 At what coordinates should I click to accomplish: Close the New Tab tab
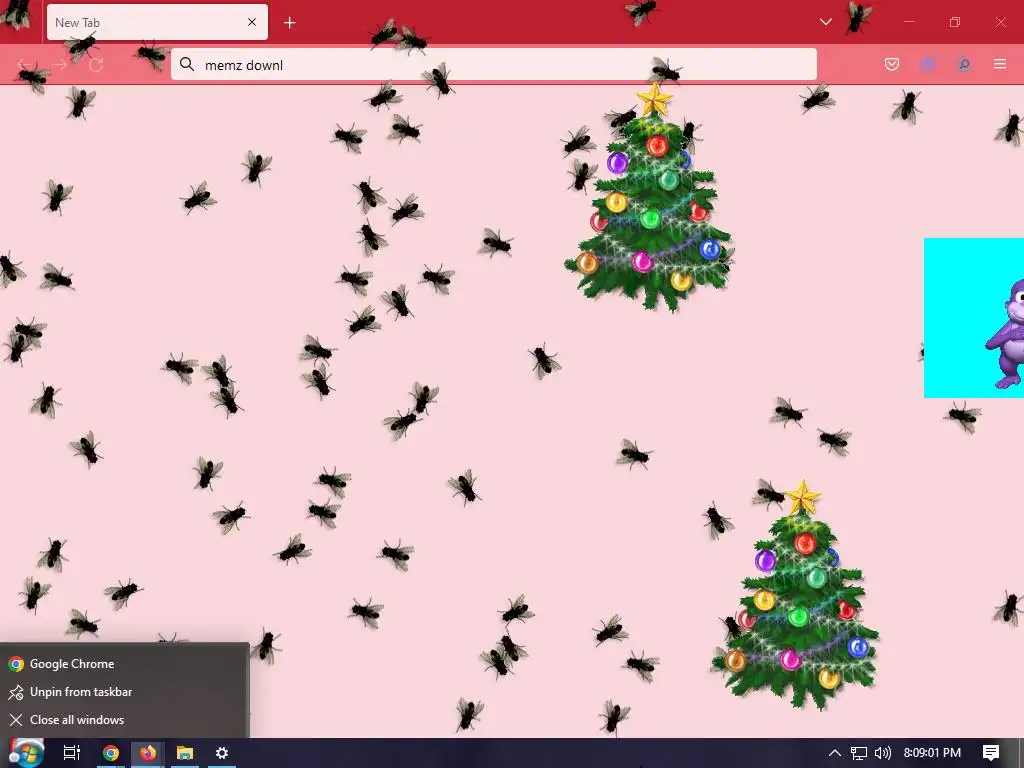[x=252, y=22]
